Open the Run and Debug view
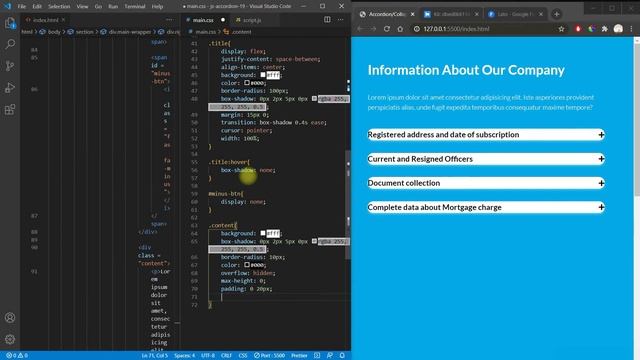The width and height of the screenshot is (640, 360). click(10, 88)
